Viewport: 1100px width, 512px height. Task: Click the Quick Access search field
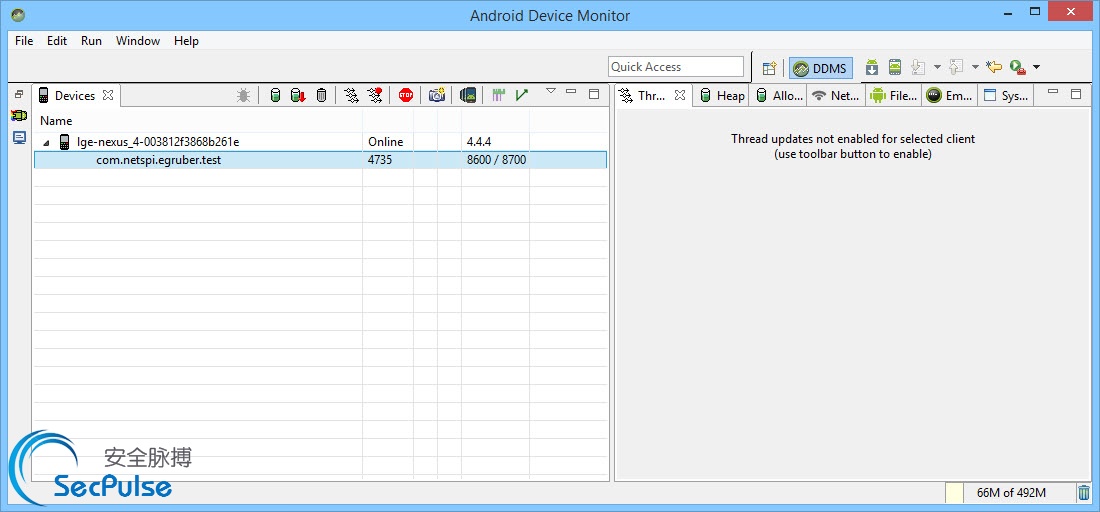(x=676, y=67)
